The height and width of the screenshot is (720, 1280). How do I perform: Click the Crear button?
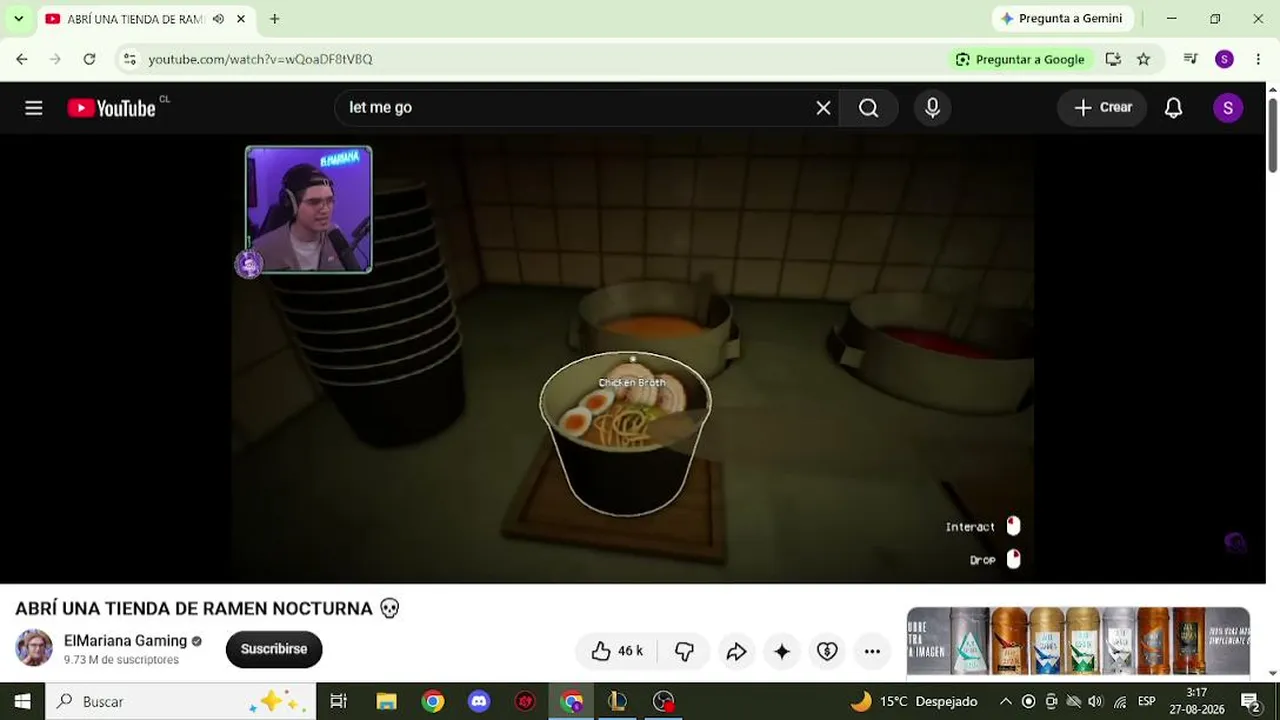click(x=1102, y=108)
